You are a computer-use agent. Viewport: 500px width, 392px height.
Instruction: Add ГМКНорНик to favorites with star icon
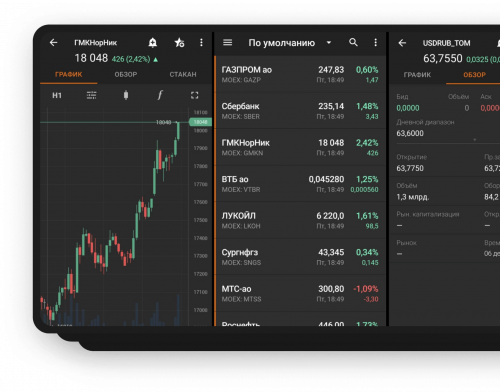179,43
